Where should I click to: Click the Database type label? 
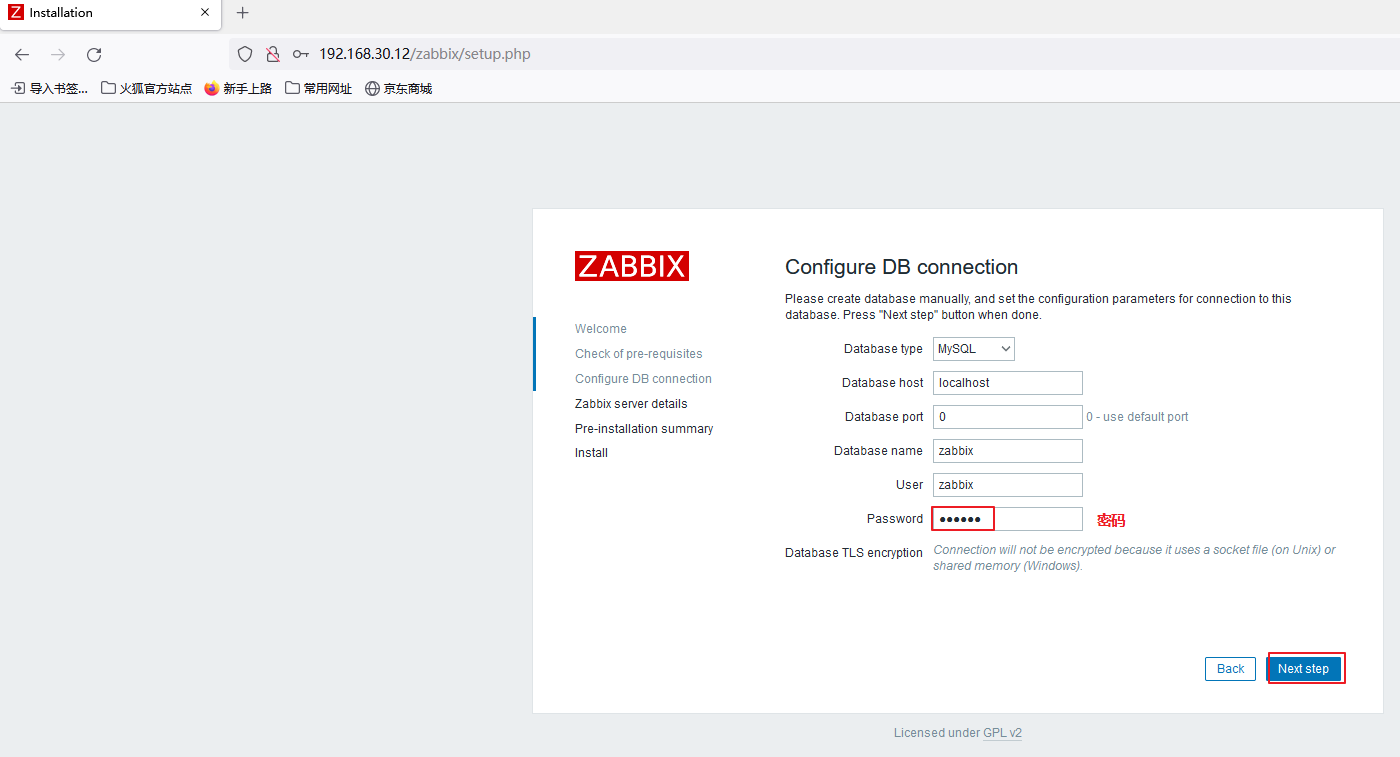pyautogui.click(x=883, y=349)
